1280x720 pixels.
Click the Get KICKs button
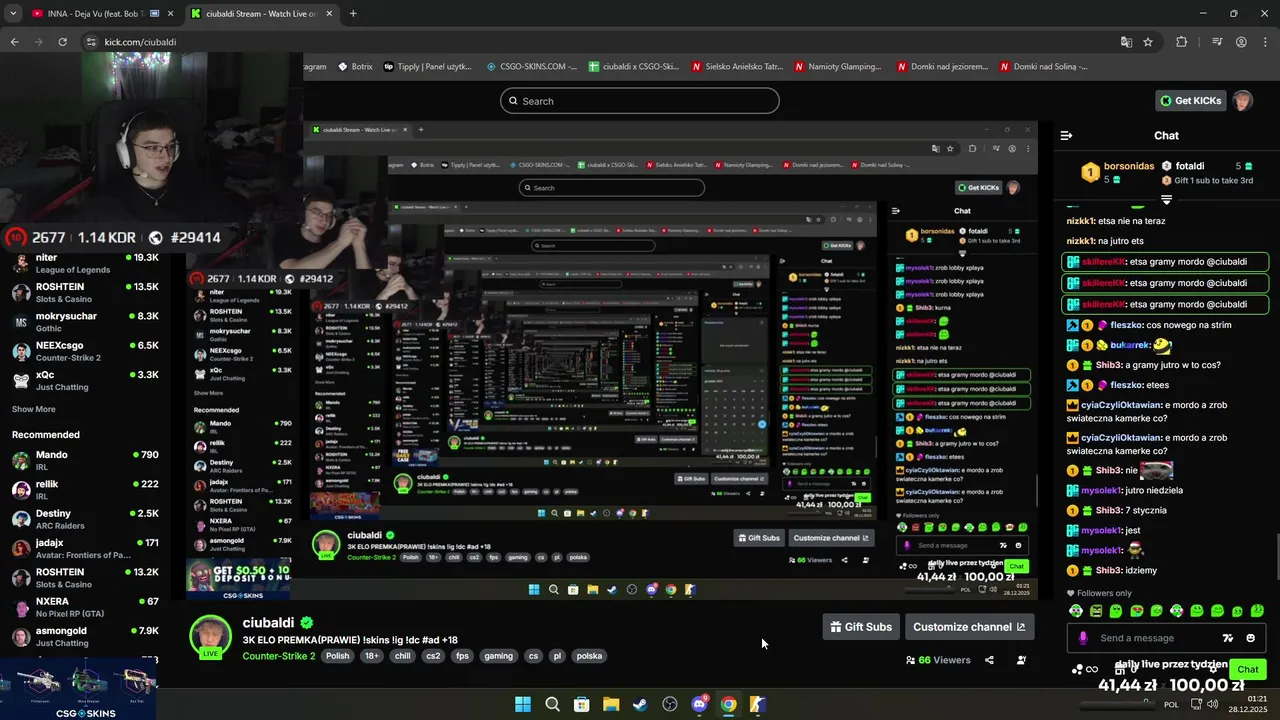[1190, 101]
